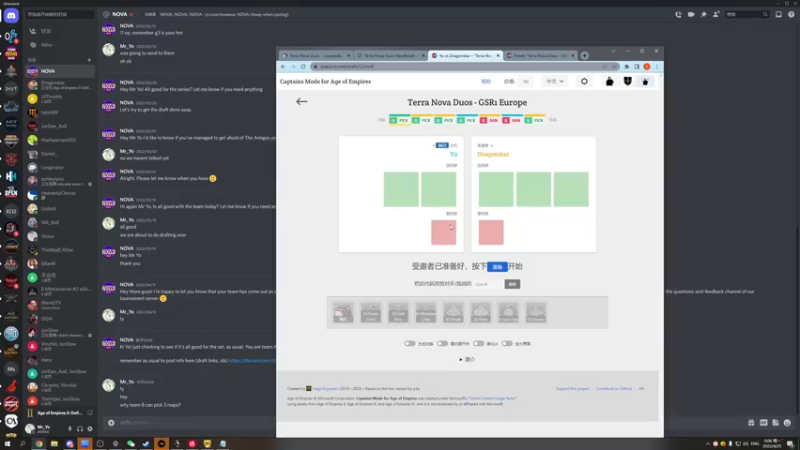Click Yo's pink ban slot

443,232
